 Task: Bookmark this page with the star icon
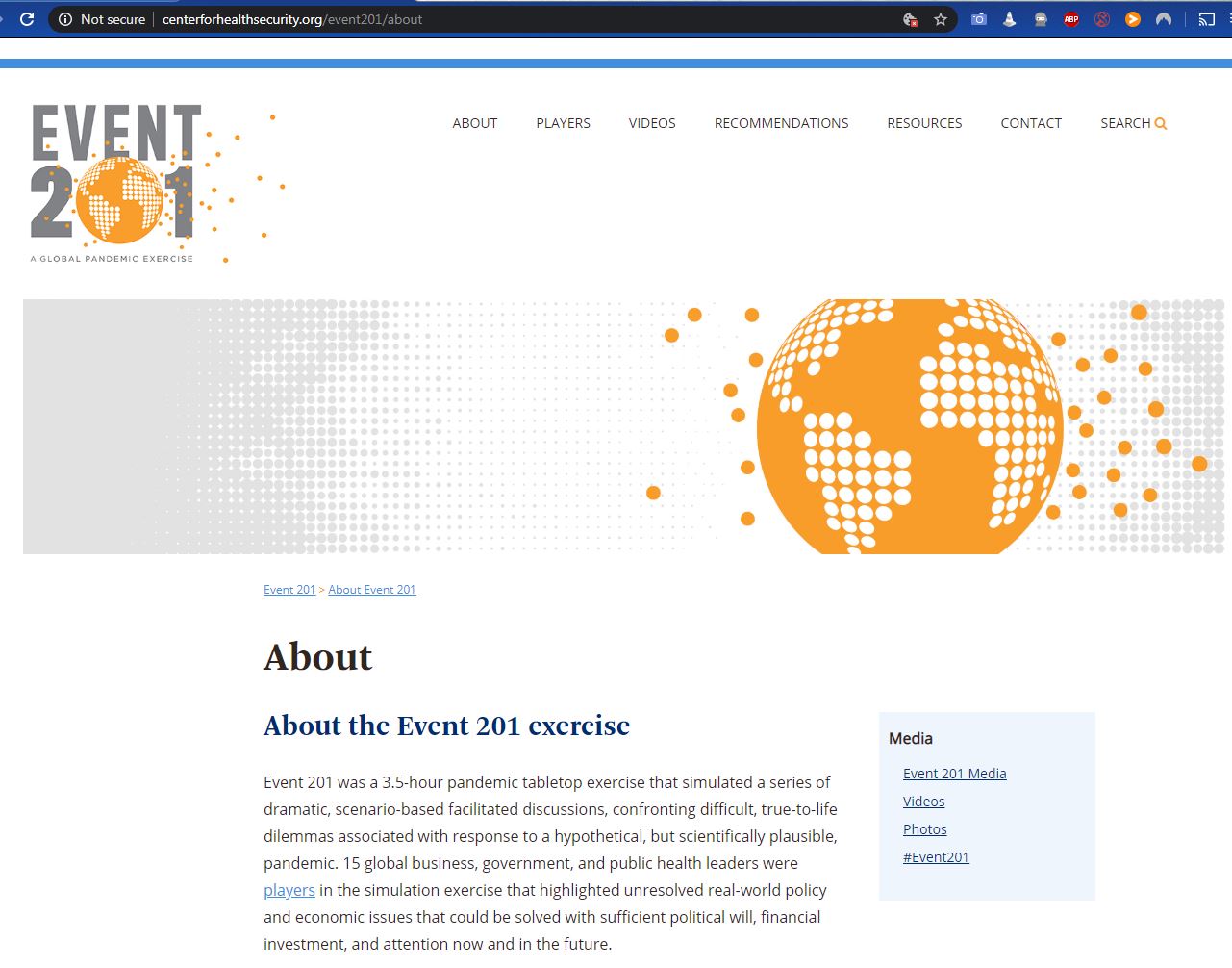941,19
